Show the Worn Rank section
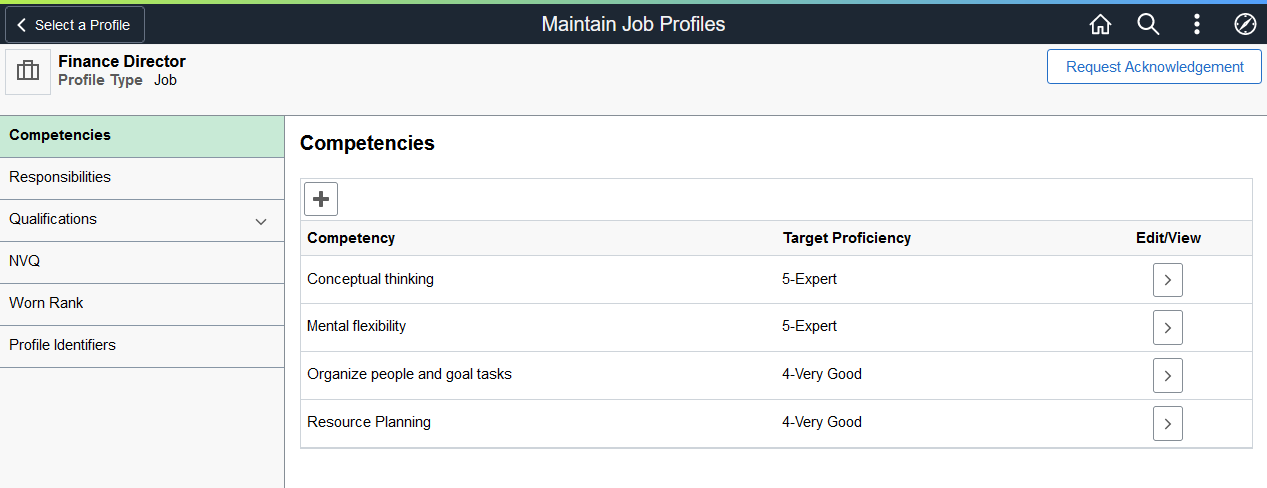Screen dimensions: 1267x488 click(x=141, y=303)
